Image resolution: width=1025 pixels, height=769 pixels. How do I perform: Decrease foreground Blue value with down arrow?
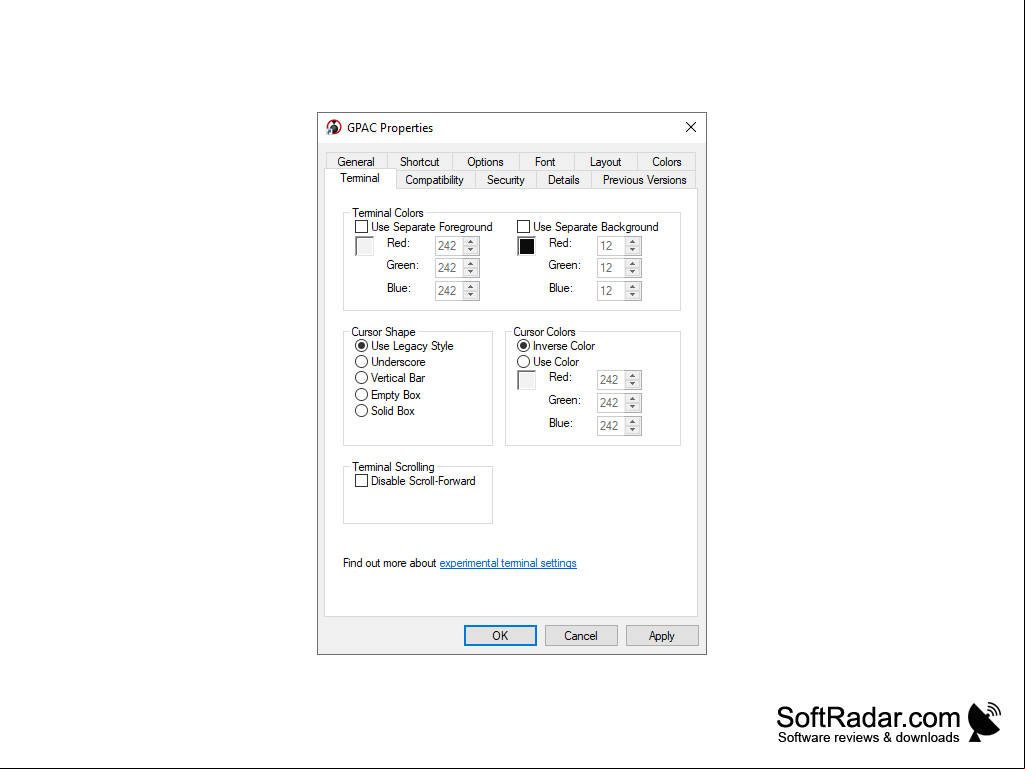click(471, 296)
